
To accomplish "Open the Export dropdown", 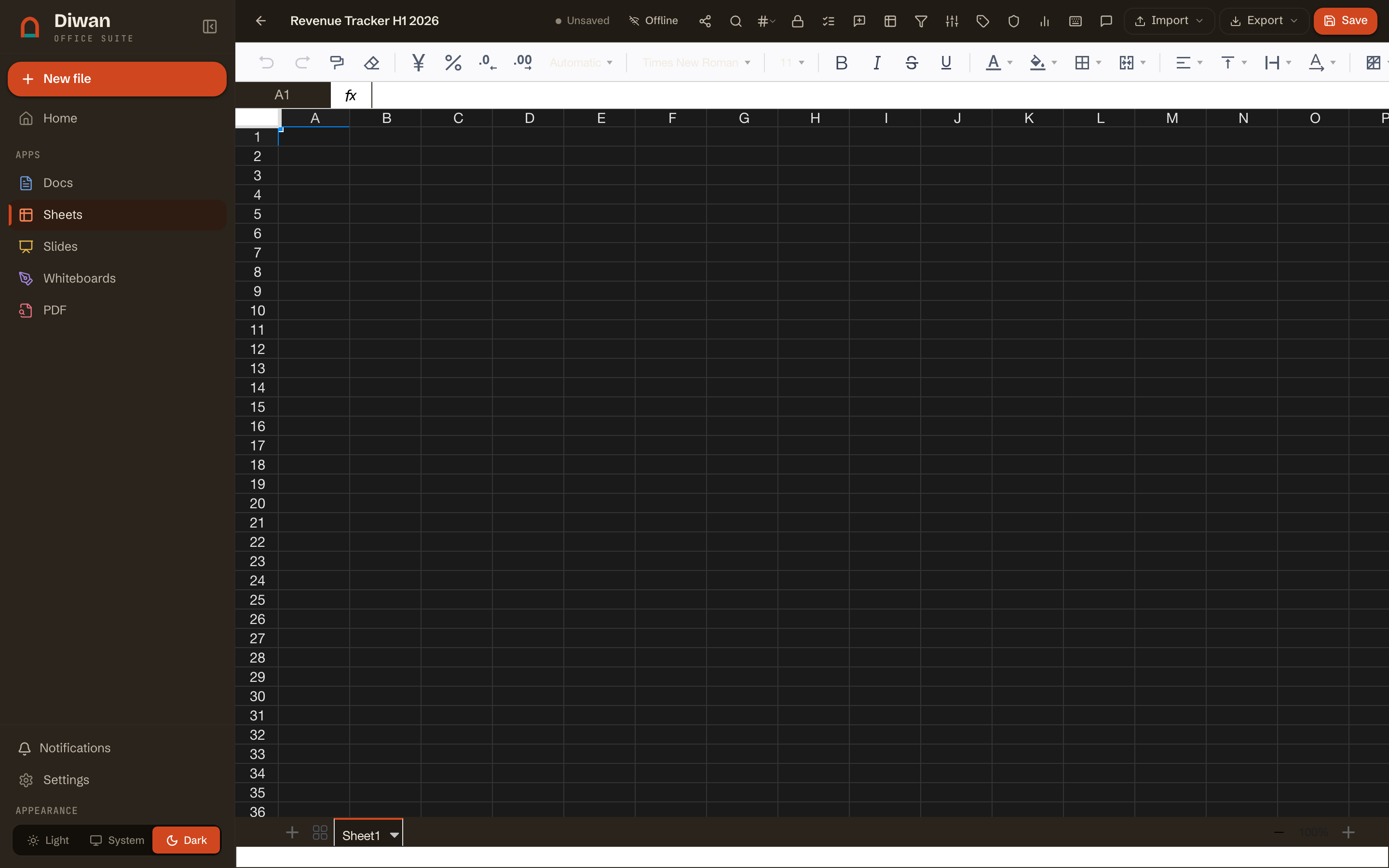I will tap(1264, 21).
